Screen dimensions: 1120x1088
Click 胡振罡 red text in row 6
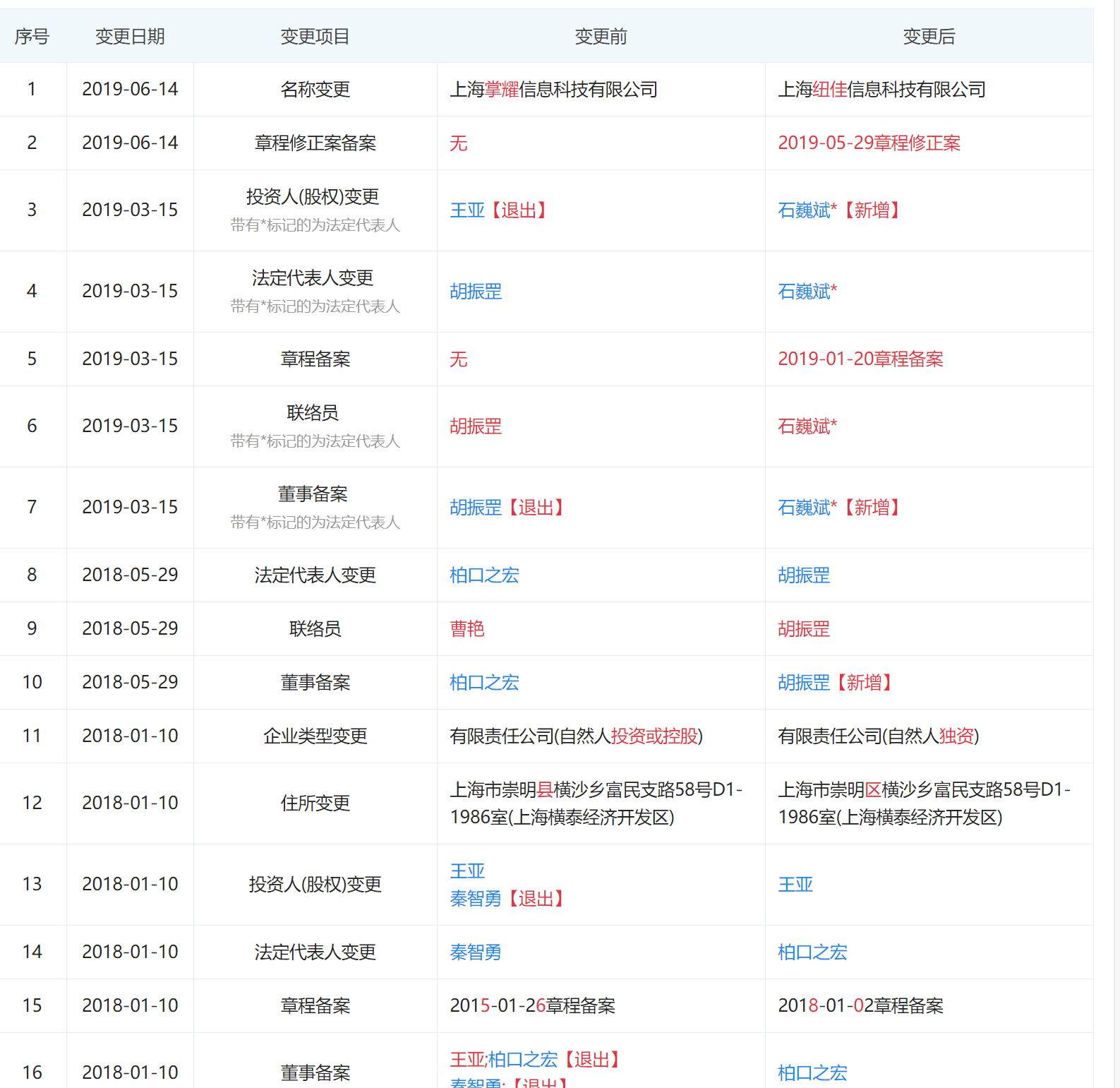click(x=476, y=426)
